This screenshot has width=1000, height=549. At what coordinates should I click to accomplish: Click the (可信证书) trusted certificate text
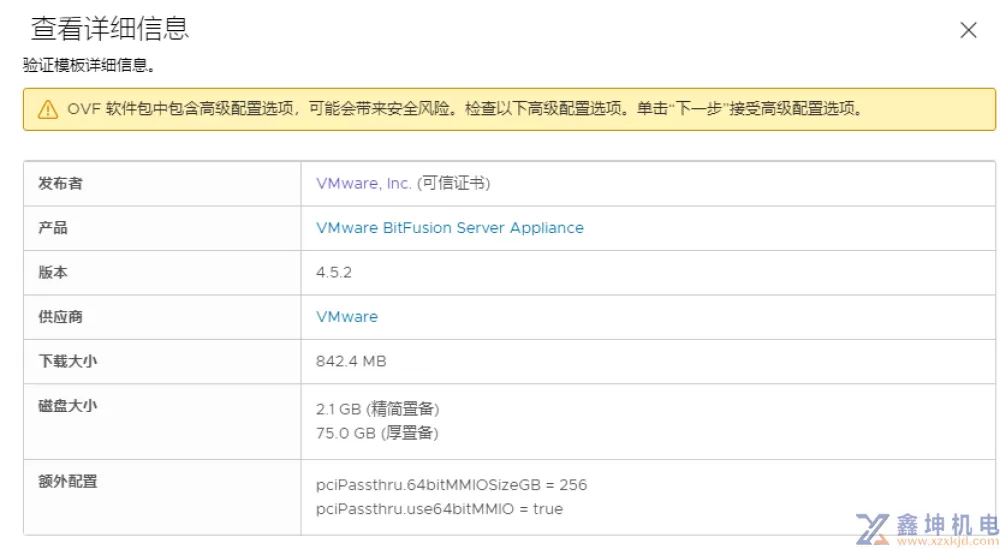(453, 184)
